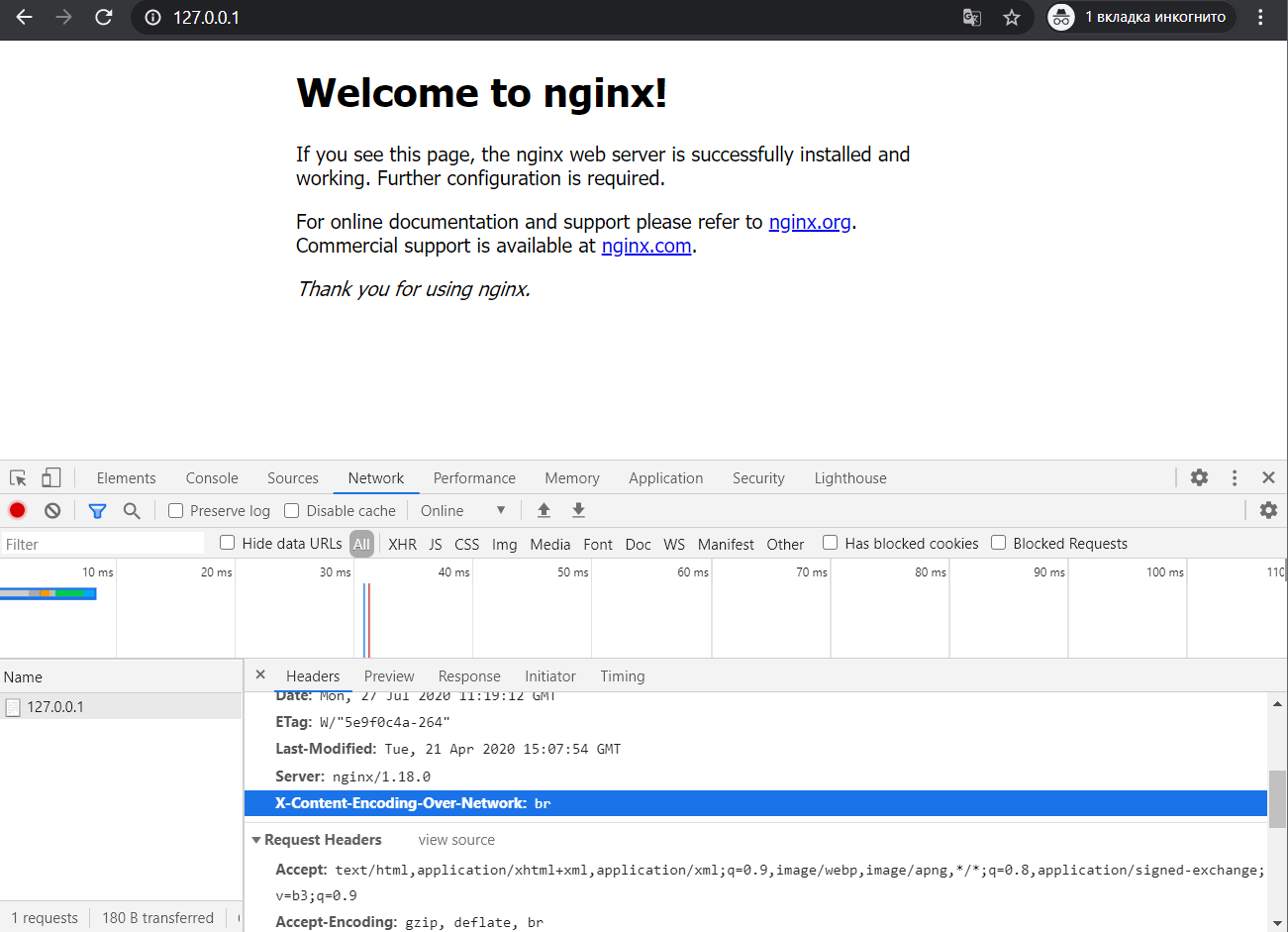
Task: Show only CSS requests
Action: 466,544
